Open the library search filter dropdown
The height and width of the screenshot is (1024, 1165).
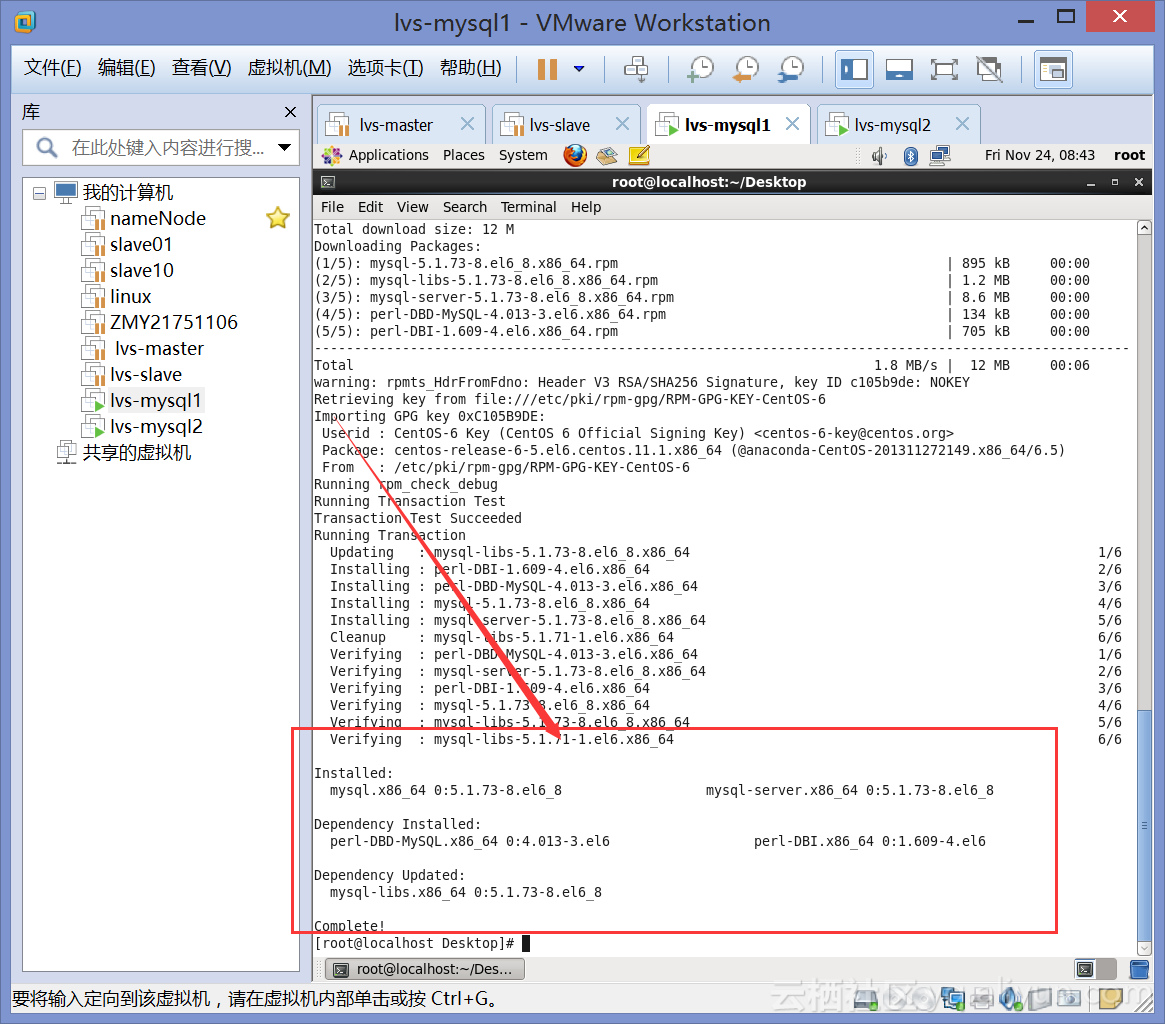click(x=284, y=147)
